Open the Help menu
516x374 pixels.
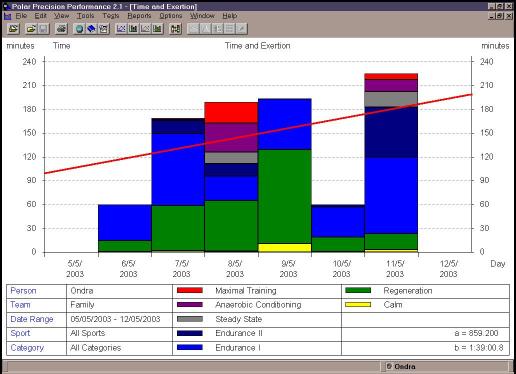pyautogui.click(x=230, y=16)
